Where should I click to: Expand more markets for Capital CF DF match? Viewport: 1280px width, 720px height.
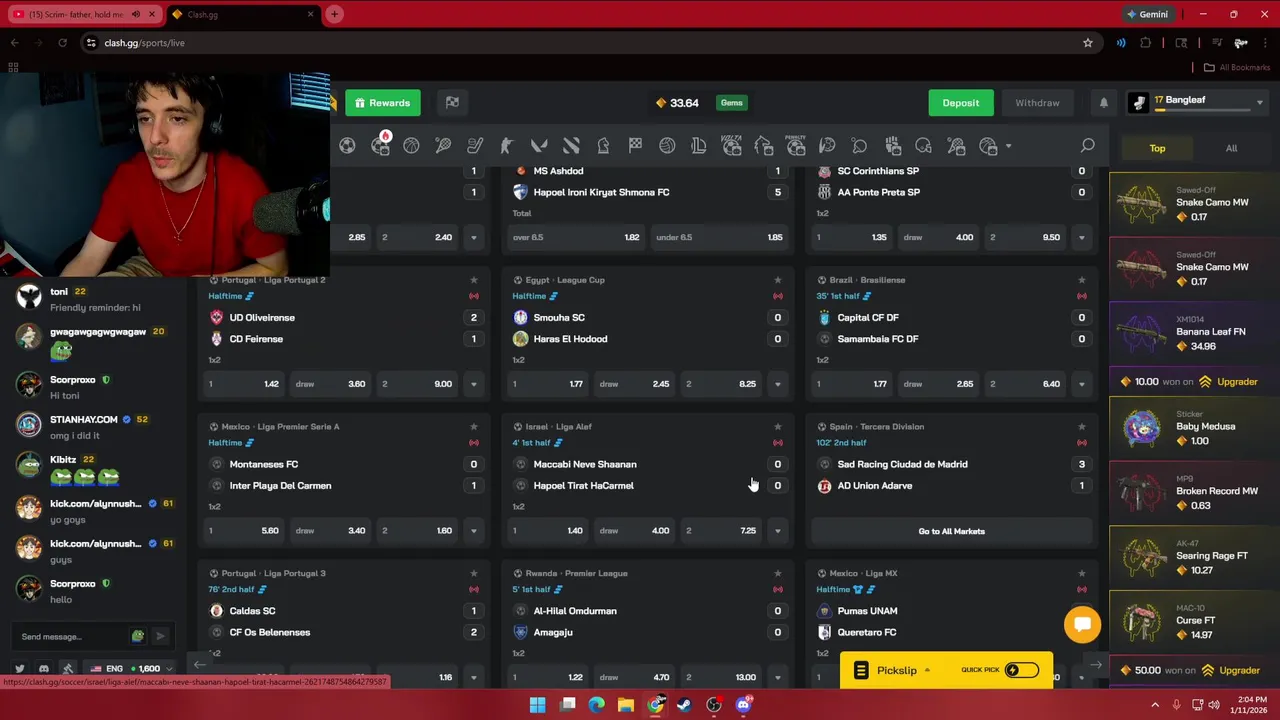click(x=1081, y=384)
